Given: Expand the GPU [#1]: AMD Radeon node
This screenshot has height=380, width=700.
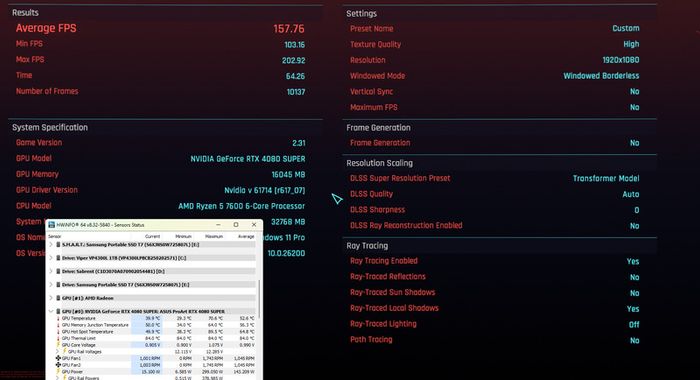Looking at the screenshot, I should click(x=51, y=298).
